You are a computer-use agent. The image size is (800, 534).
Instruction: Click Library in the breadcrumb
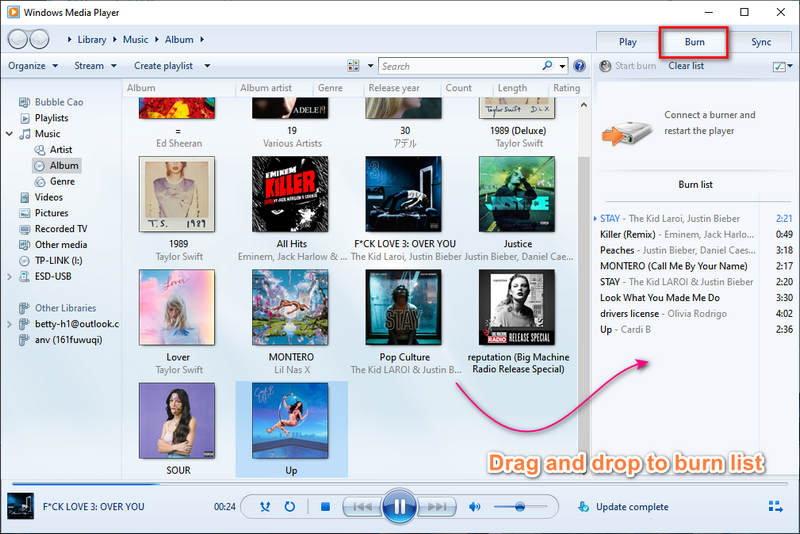[92, 39]
